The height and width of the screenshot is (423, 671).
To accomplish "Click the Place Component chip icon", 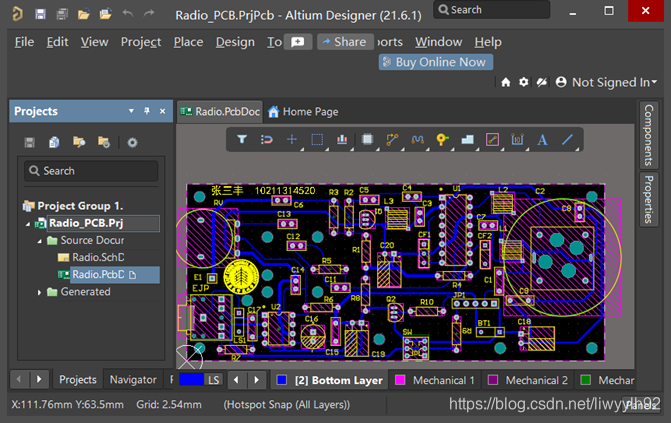I will pyautogui.click(x=367, y=140).
